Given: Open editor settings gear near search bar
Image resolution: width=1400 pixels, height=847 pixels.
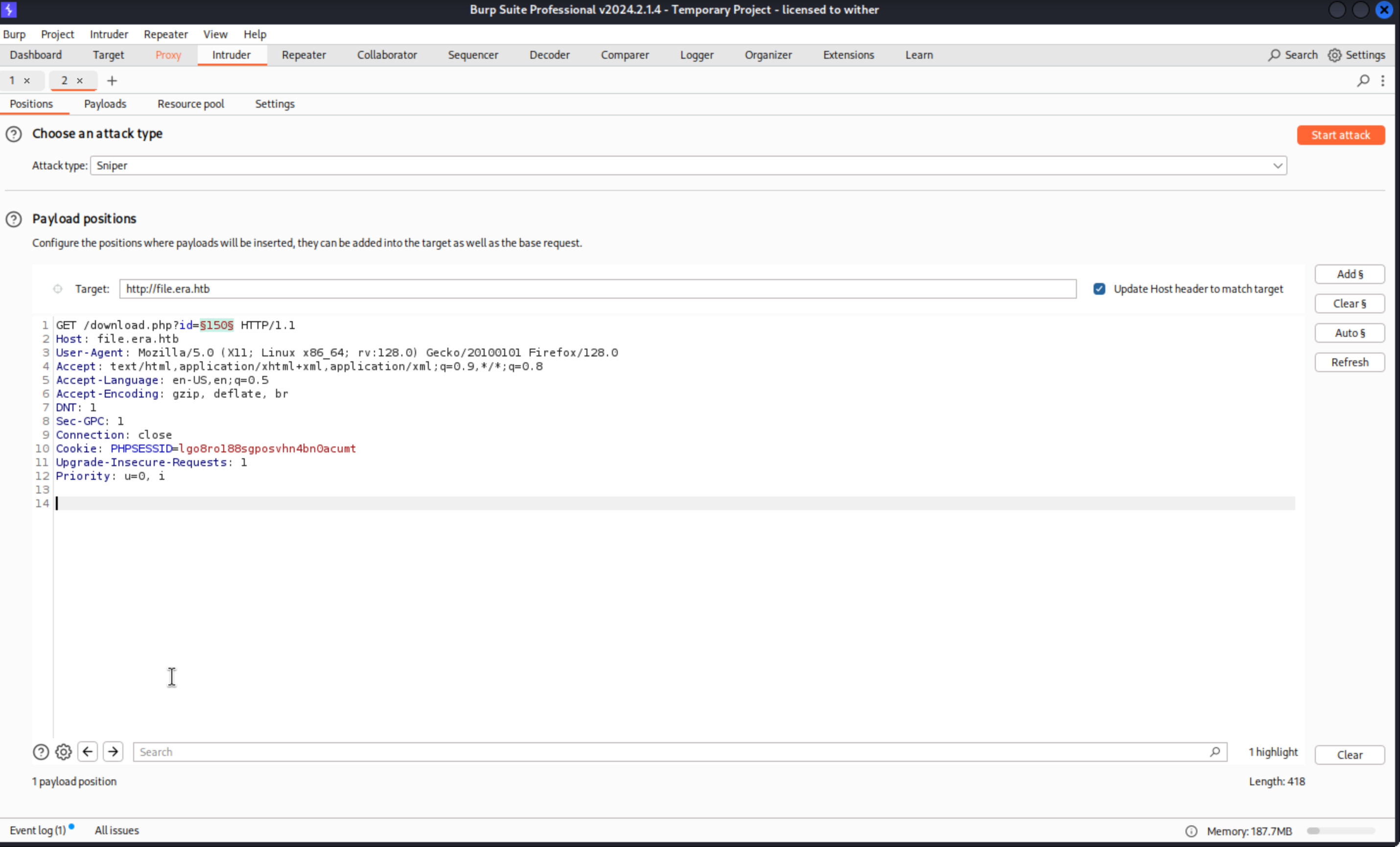Looking at the screenshot, I should point(63,752).
